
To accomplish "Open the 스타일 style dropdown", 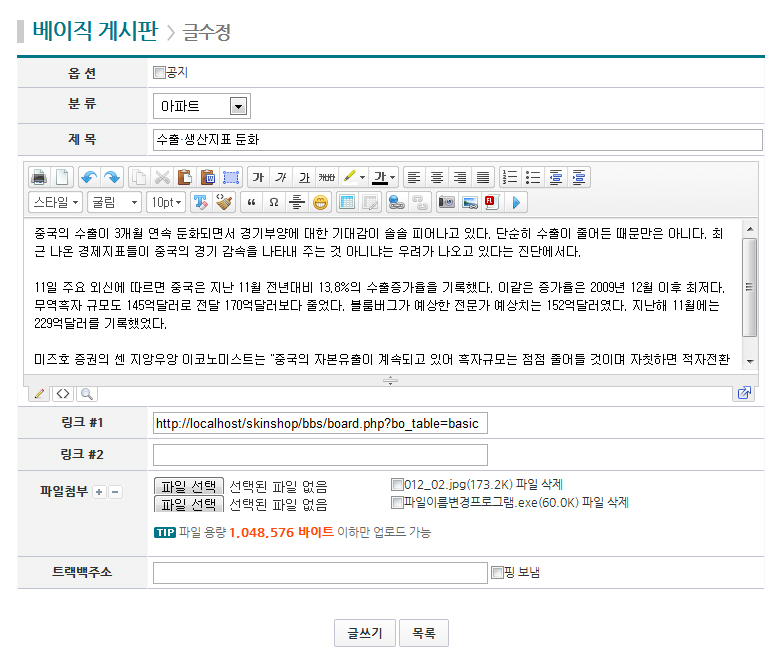I will [56, 202].
